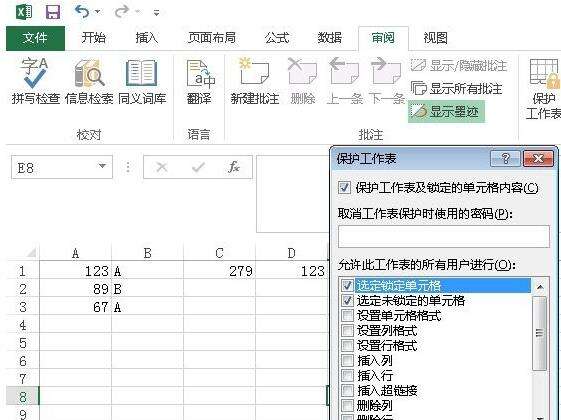Close the 保护工作表 dialog

point(538,158)
